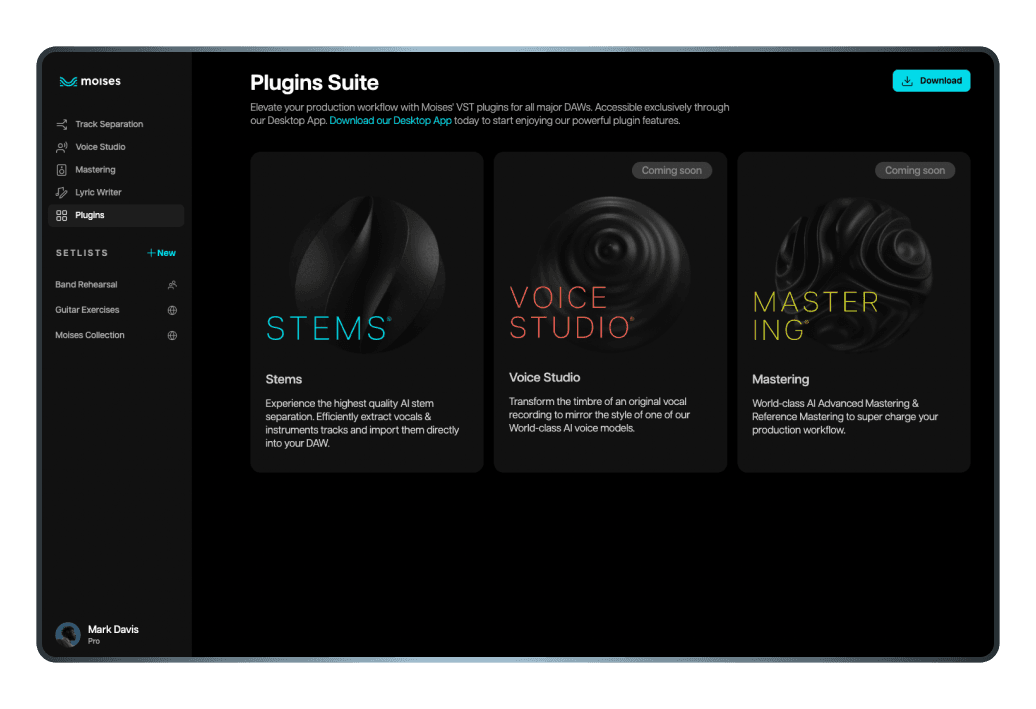Click the Plugins grid icon
Image resolution: width=1036 pixels, height=709 pixels.
click(62, 215)
